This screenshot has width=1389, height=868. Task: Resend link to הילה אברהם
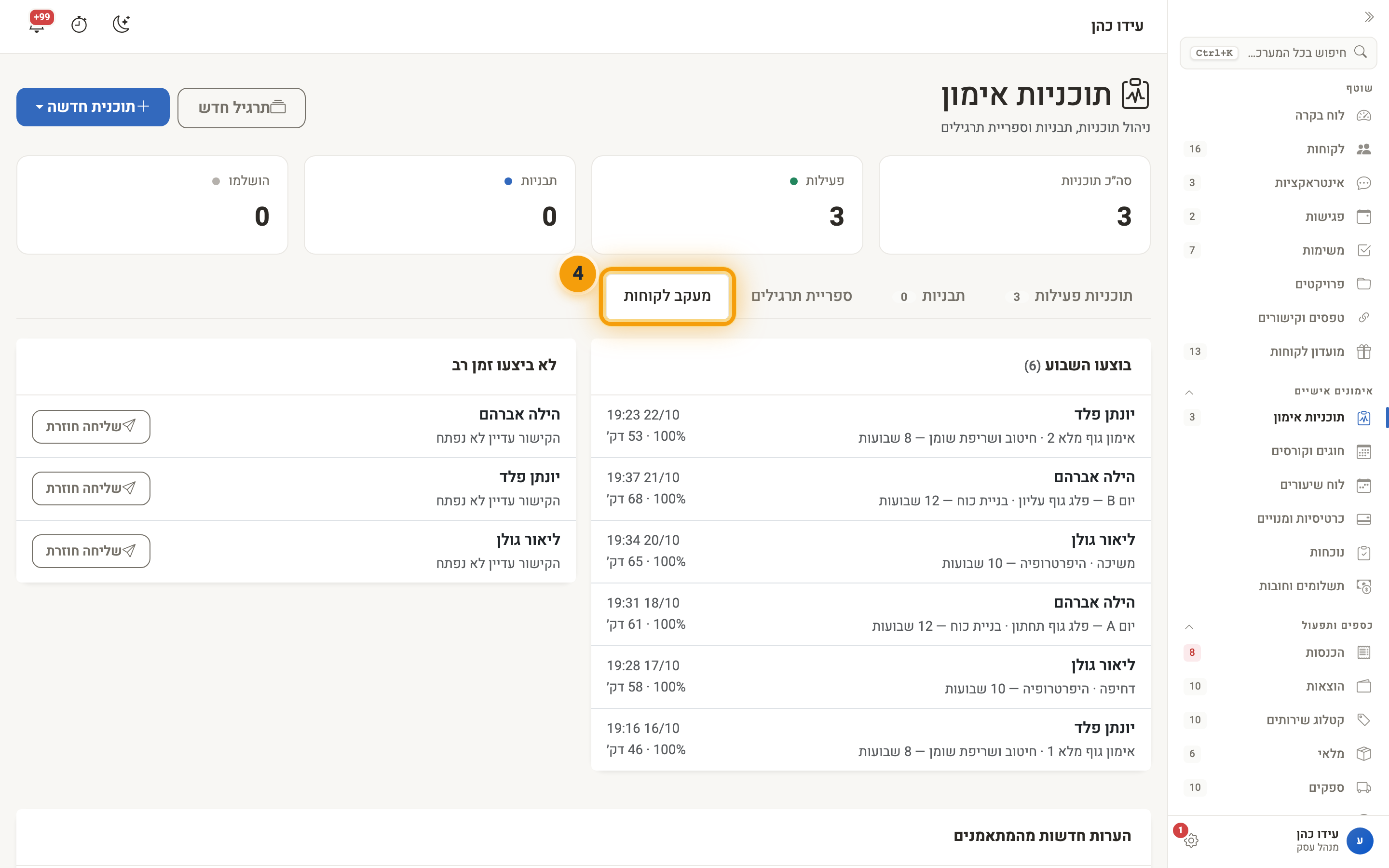click(x=91, y=427)
